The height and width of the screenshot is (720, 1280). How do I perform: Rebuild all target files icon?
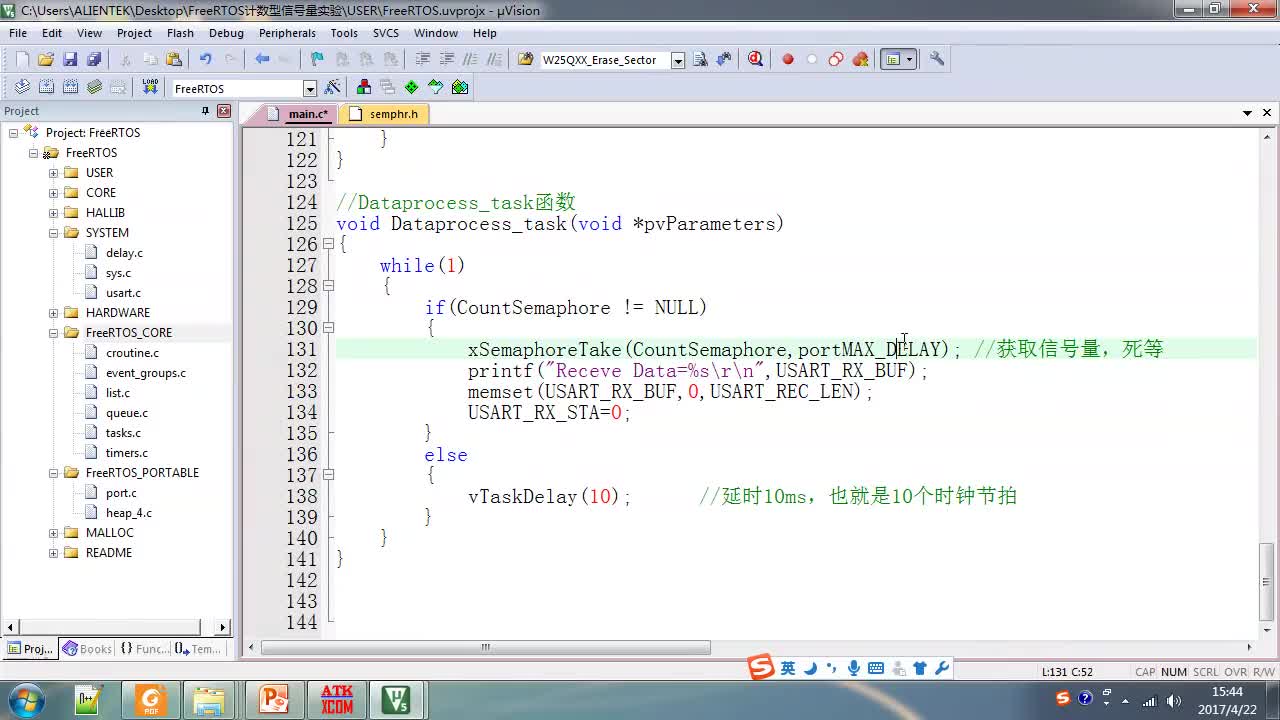pyautogui.click(x=70, y=88)
